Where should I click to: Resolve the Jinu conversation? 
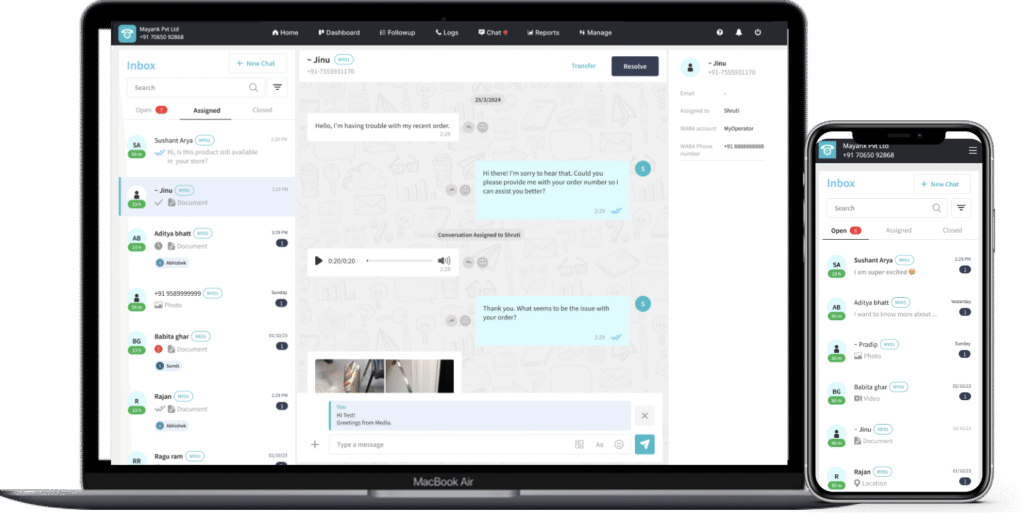click(x=635, y=66)
